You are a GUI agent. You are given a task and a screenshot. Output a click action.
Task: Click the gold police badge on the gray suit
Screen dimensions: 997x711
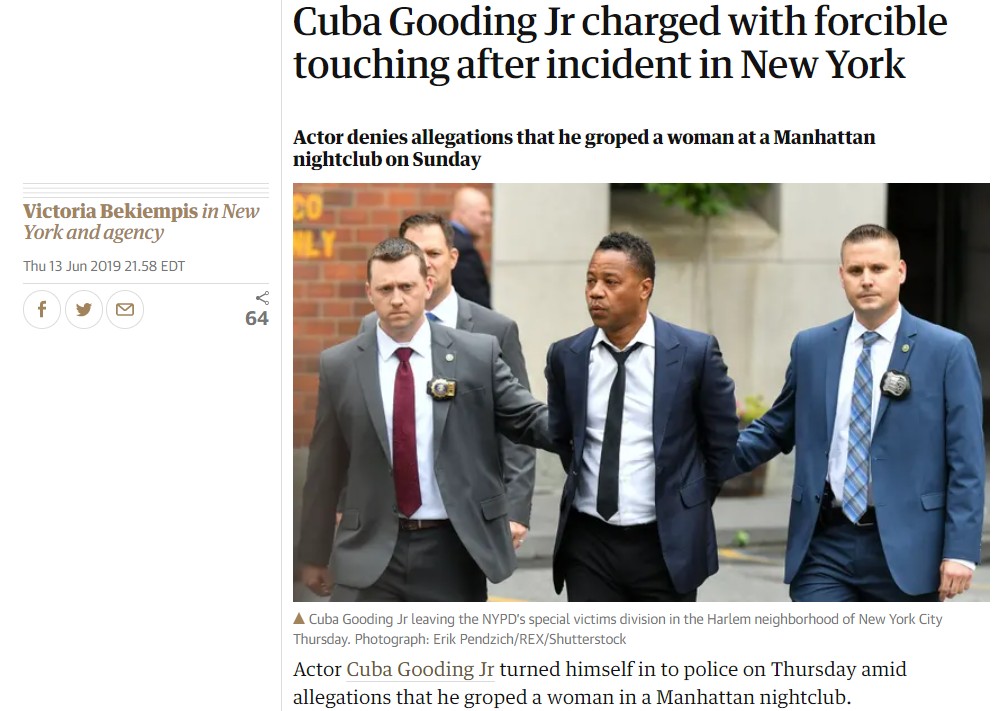coord(441,387)
